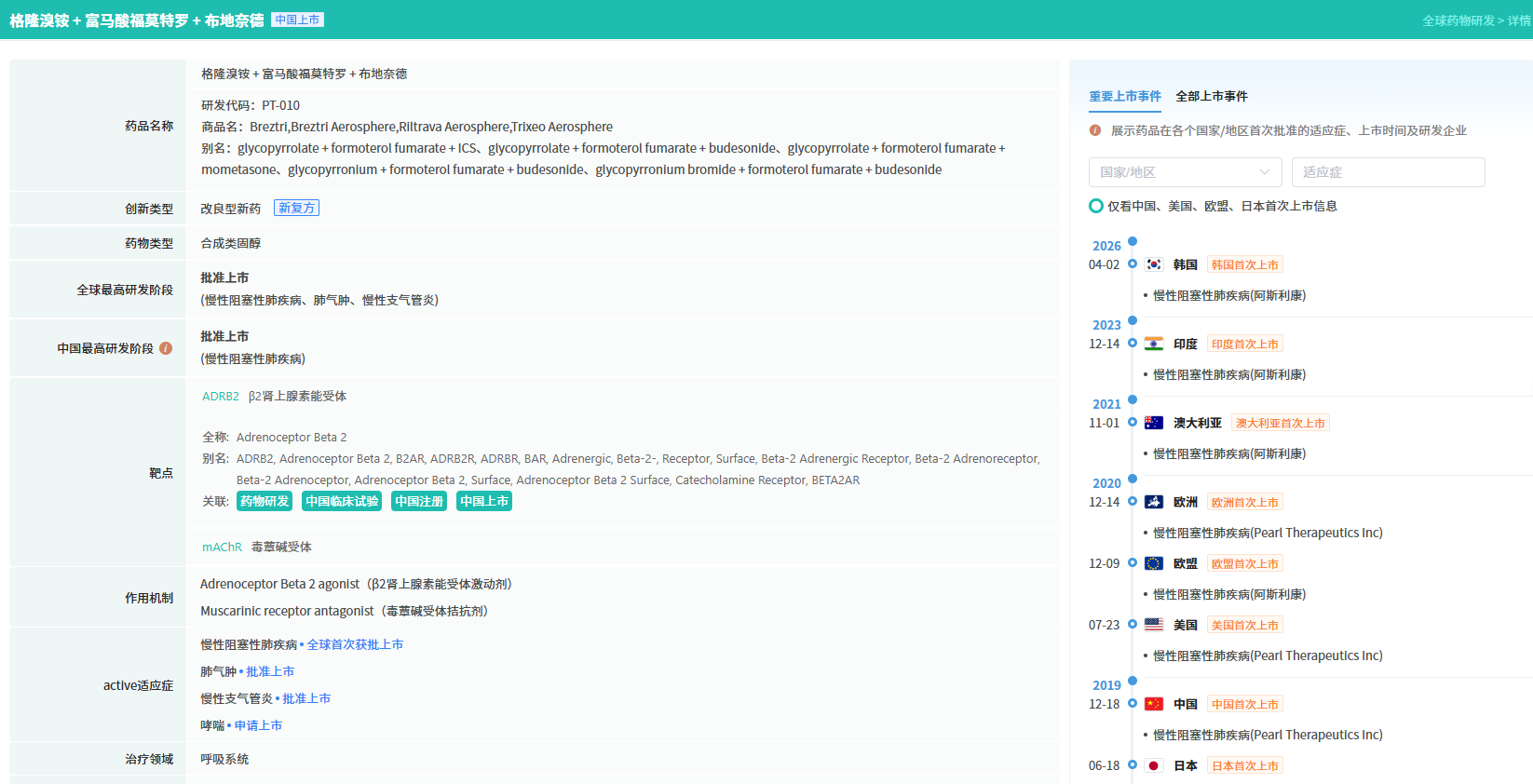Click the 适应症 filter field
This screenshot has height=784, width=1533.
(x=1388, y=172)
